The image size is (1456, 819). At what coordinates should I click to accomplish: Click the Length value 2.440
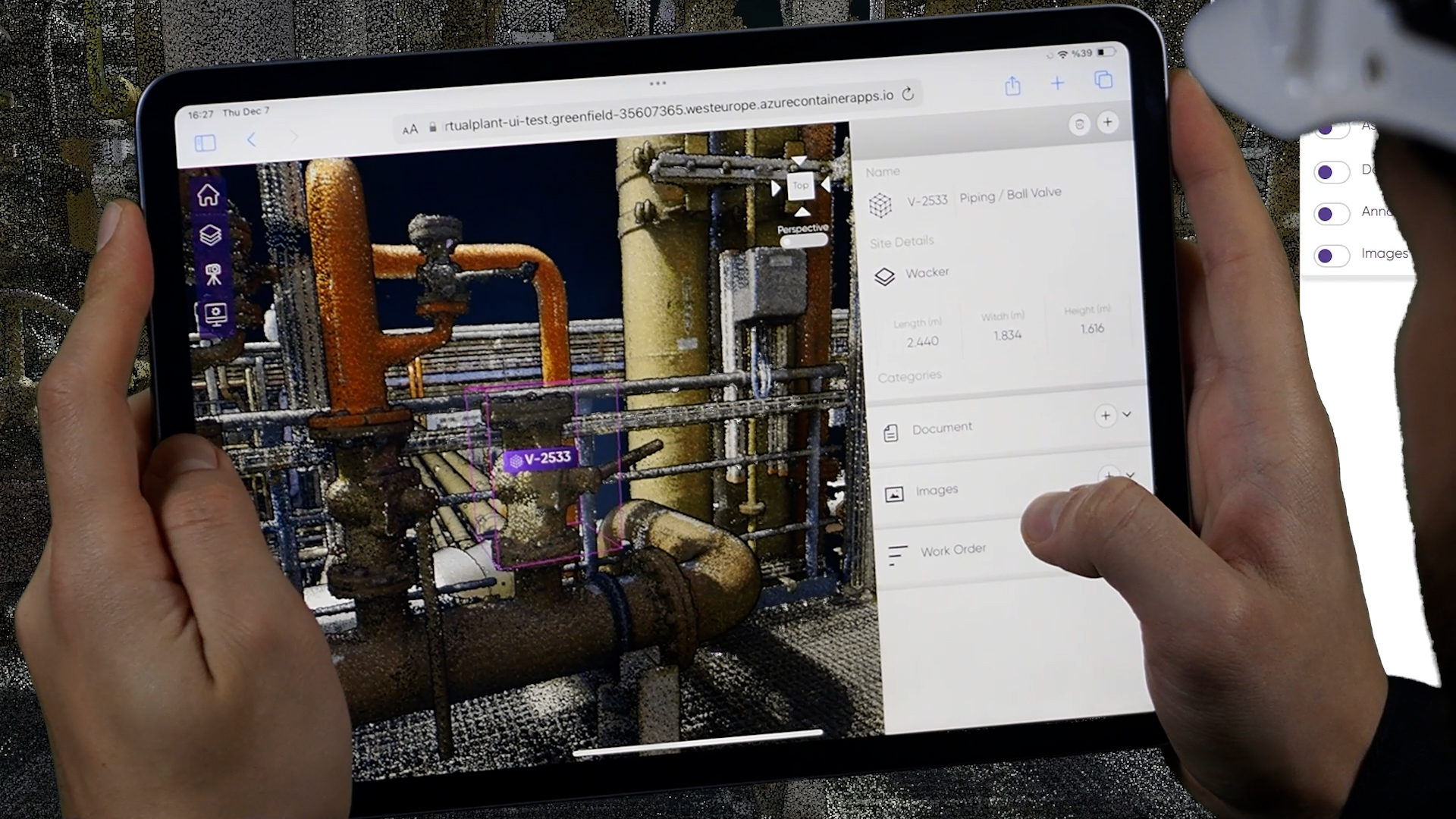[x=923, y=342]
